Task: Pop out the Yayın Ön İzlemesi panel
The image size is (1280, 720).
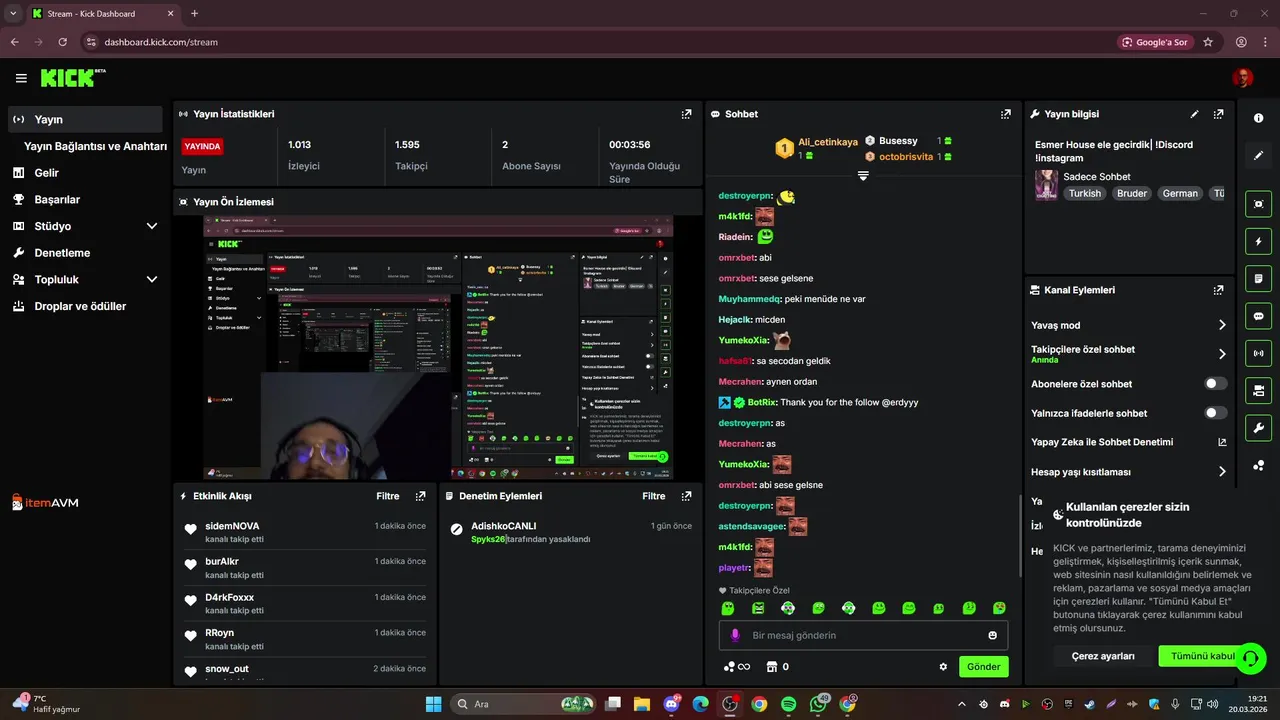Action: (686, 202)
